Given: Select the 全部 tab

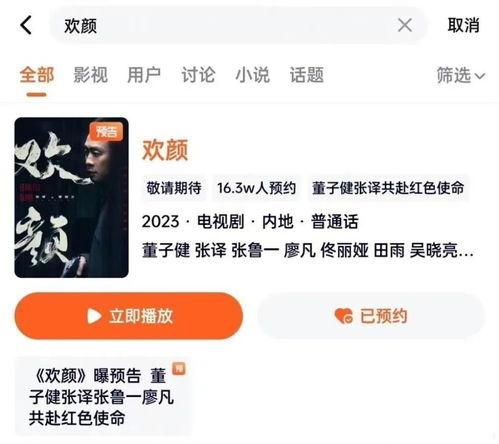Looking at the screenshot, I should [x=37, y=75].
